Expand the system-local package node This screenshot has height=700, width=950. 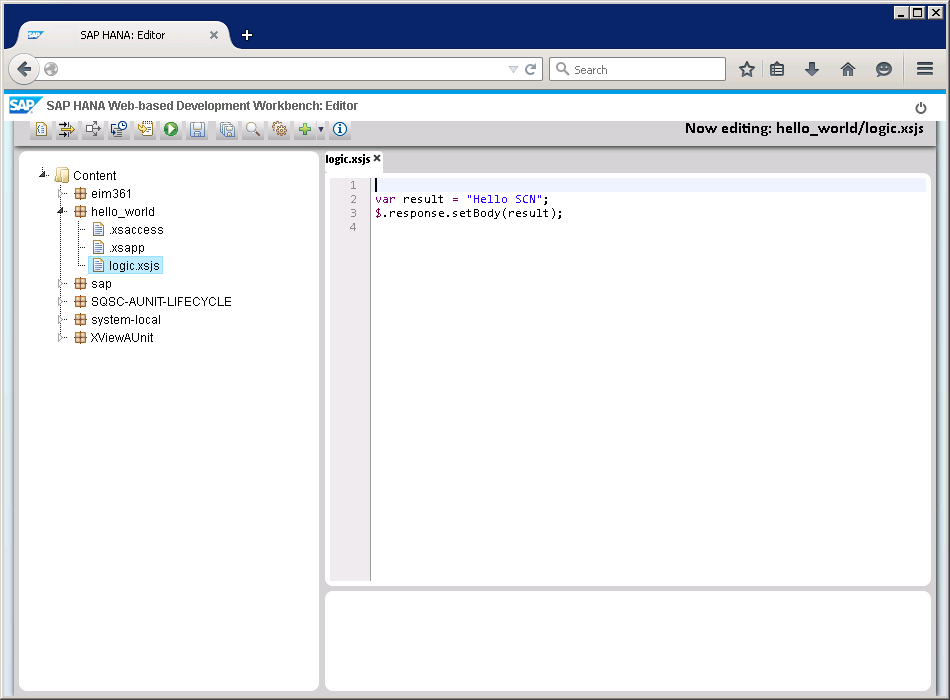pos(61,319)
